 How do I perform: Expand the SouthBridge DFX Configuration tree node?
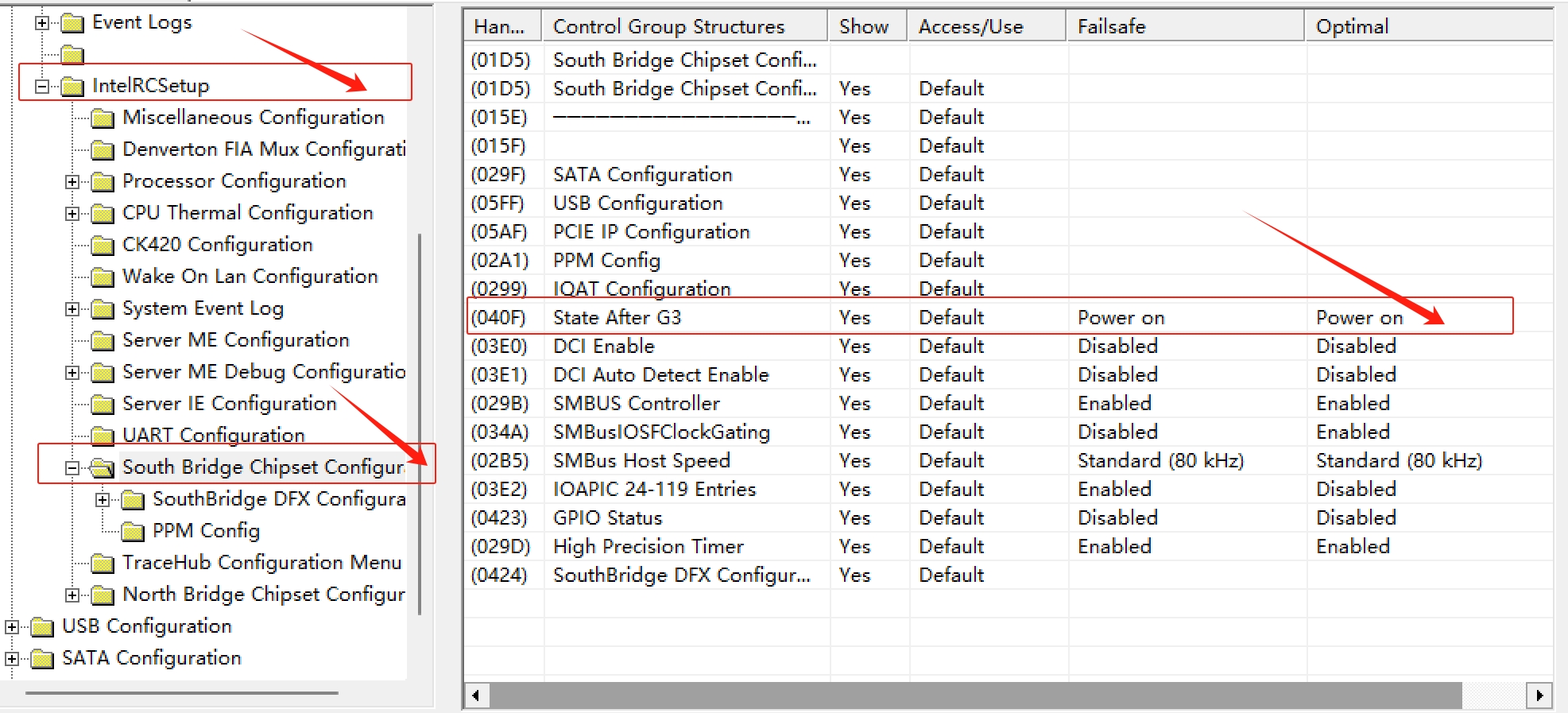tap(103, 500)
